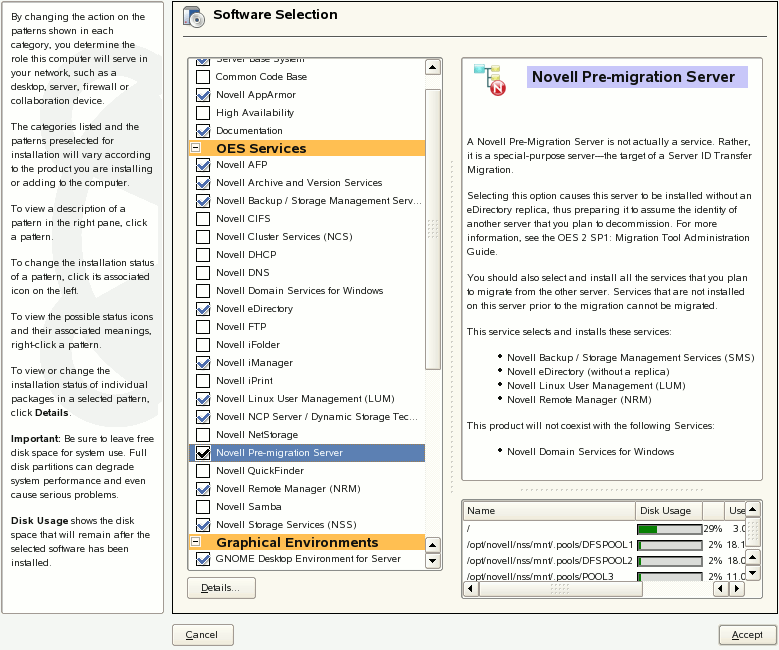779x650 pixels.
Task: Check the Novell Samba checkbox
Action: point(203,507)
